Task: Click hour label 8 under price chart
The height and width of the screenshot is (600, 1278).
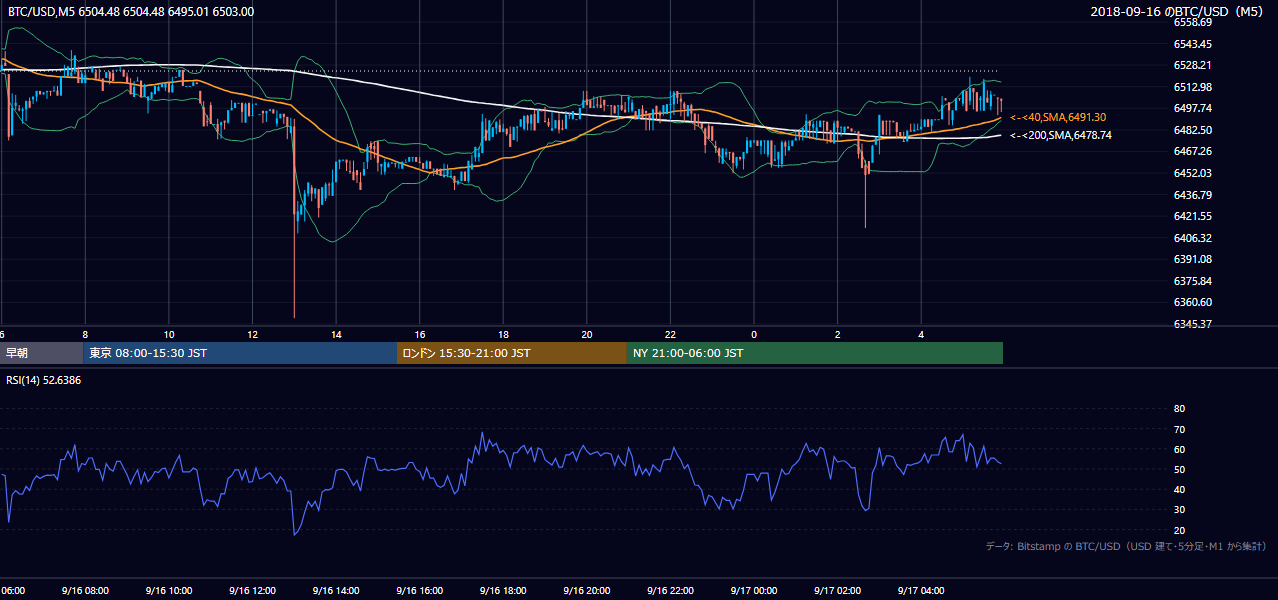Action: 85,334
